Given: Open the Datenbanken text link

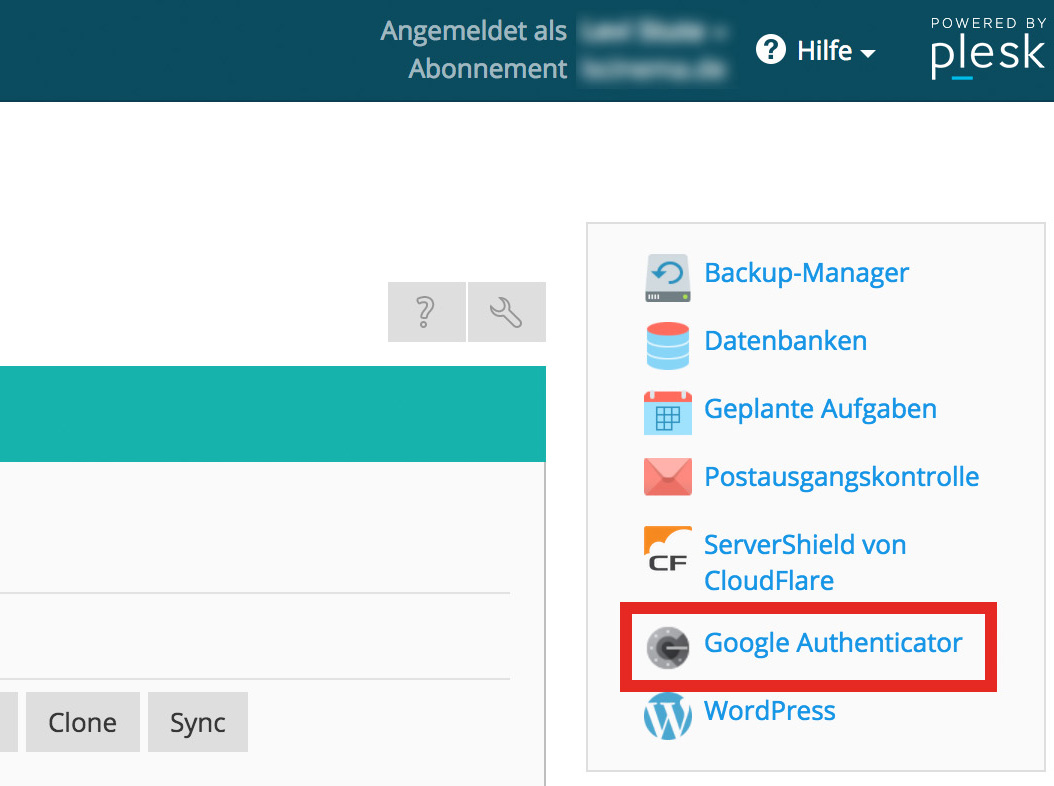Looking at the screenshot, I should (785, 341).
